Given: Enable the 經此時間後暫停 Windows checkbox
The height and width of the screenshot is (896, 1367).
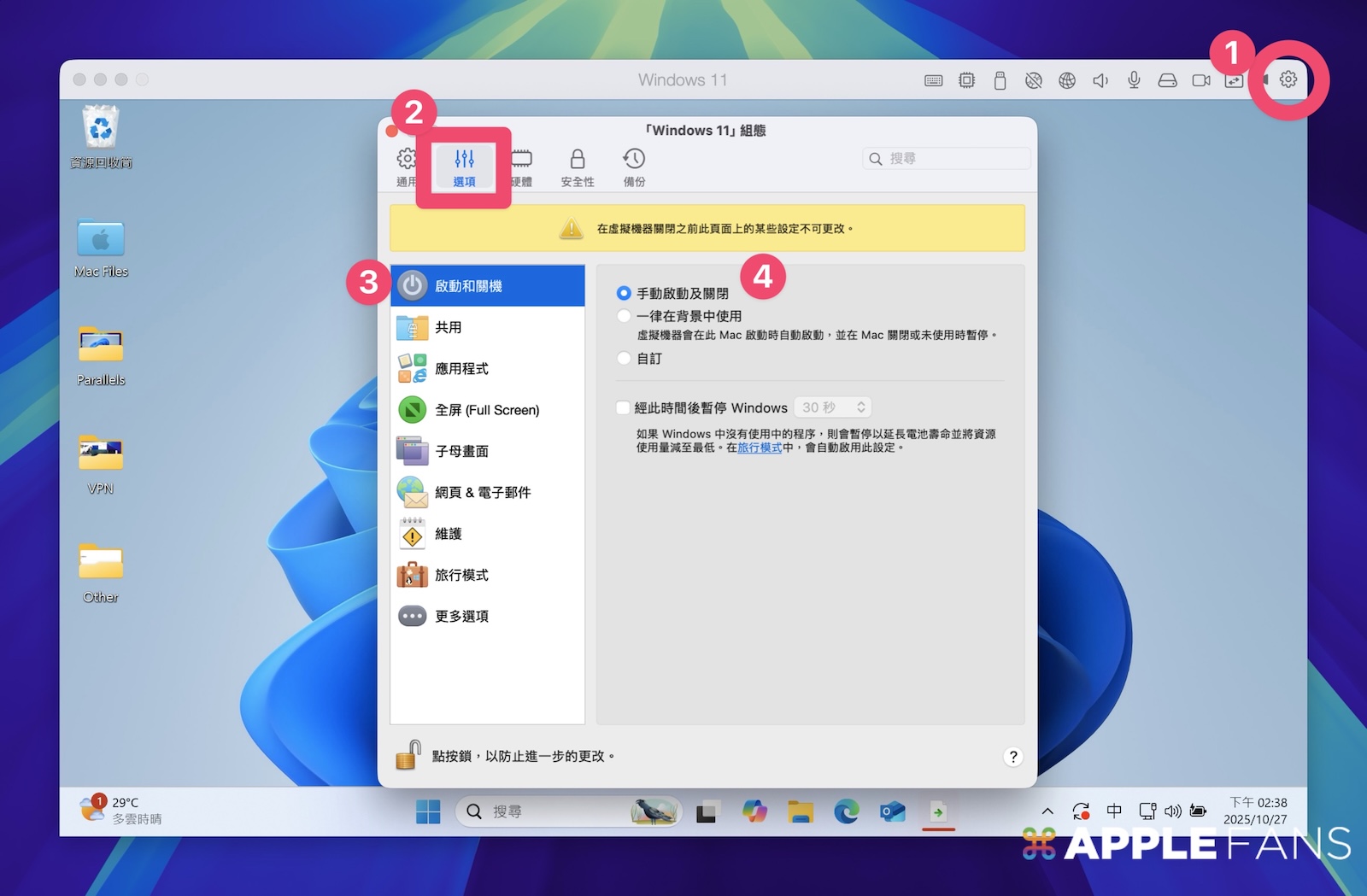Looking at the screenshot, I should (x=623, y=408).
